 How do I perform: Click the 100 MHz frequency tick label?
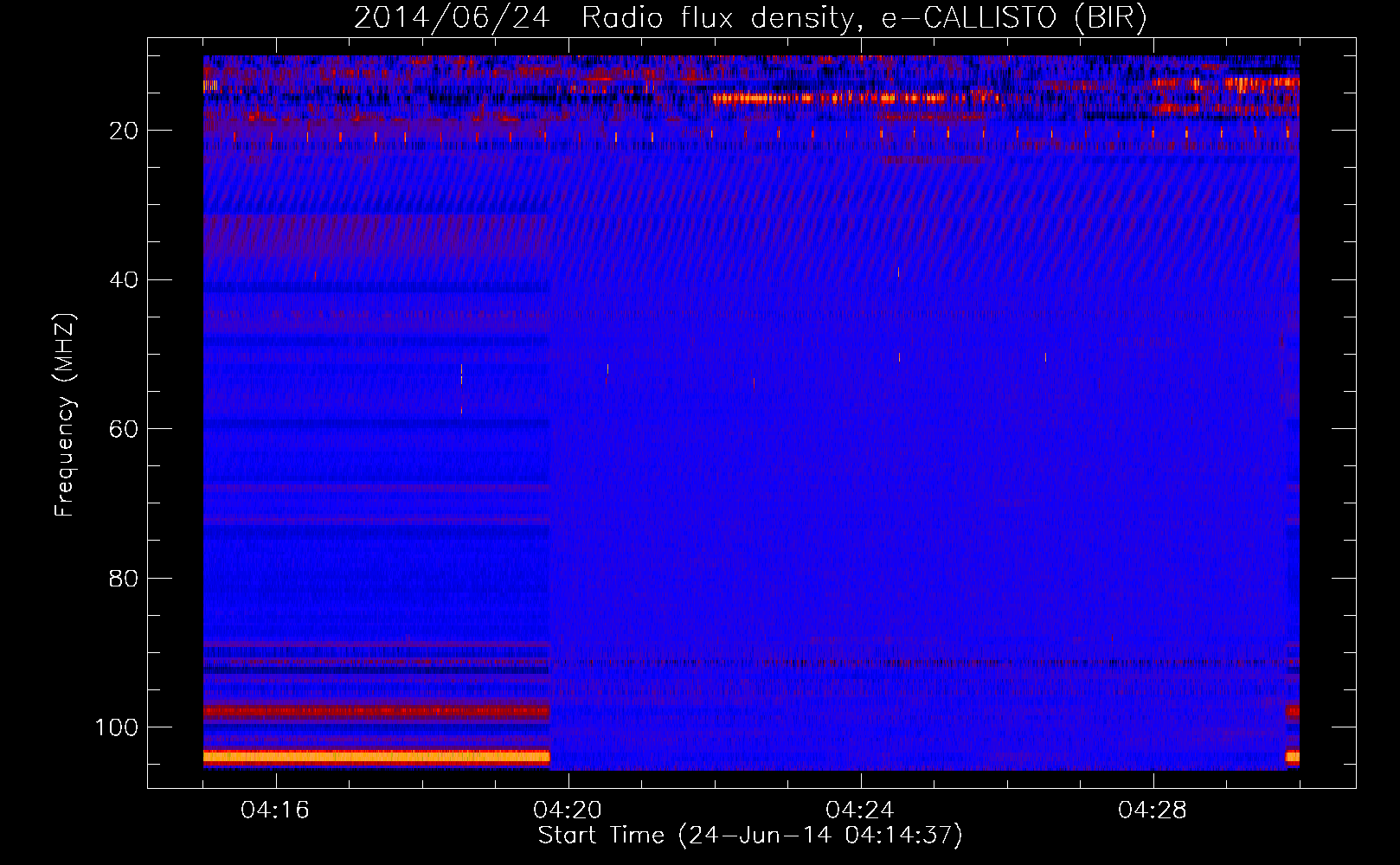(117, 727)
